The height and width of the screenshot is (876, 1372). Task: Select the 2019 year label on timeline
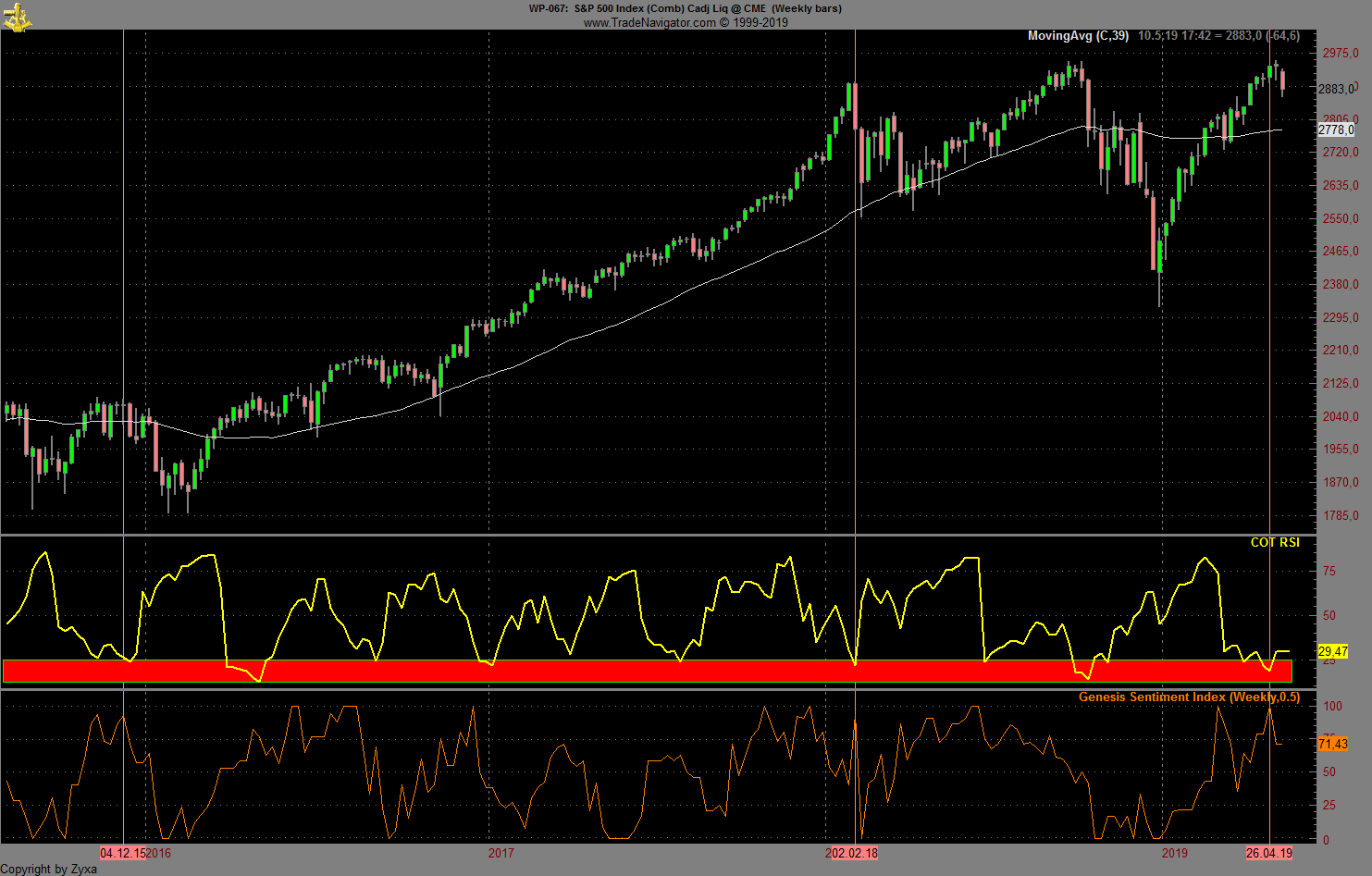pyautogui.click(x=1175, y=854)
